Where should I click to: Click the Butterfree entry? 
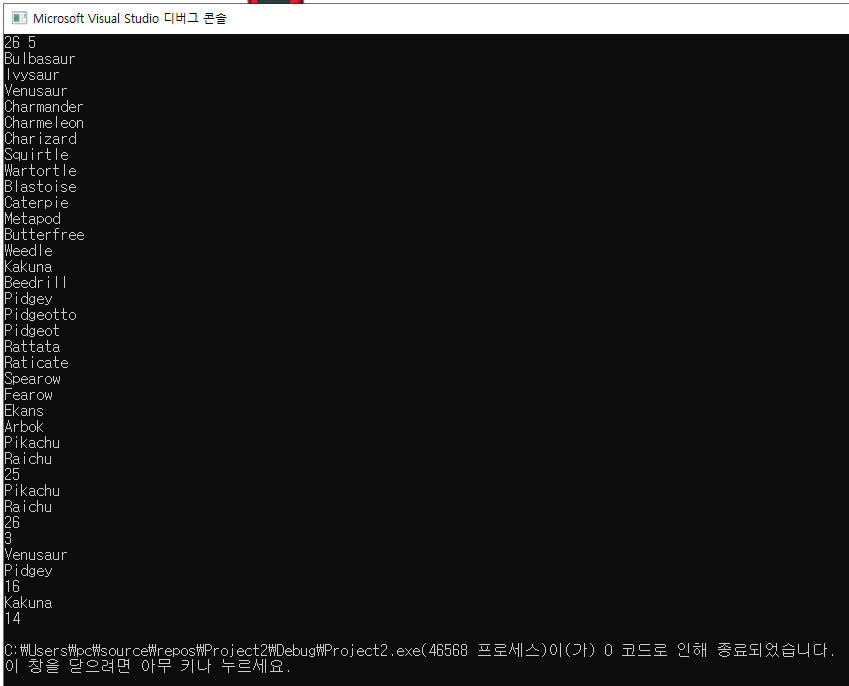click(44, 234)
